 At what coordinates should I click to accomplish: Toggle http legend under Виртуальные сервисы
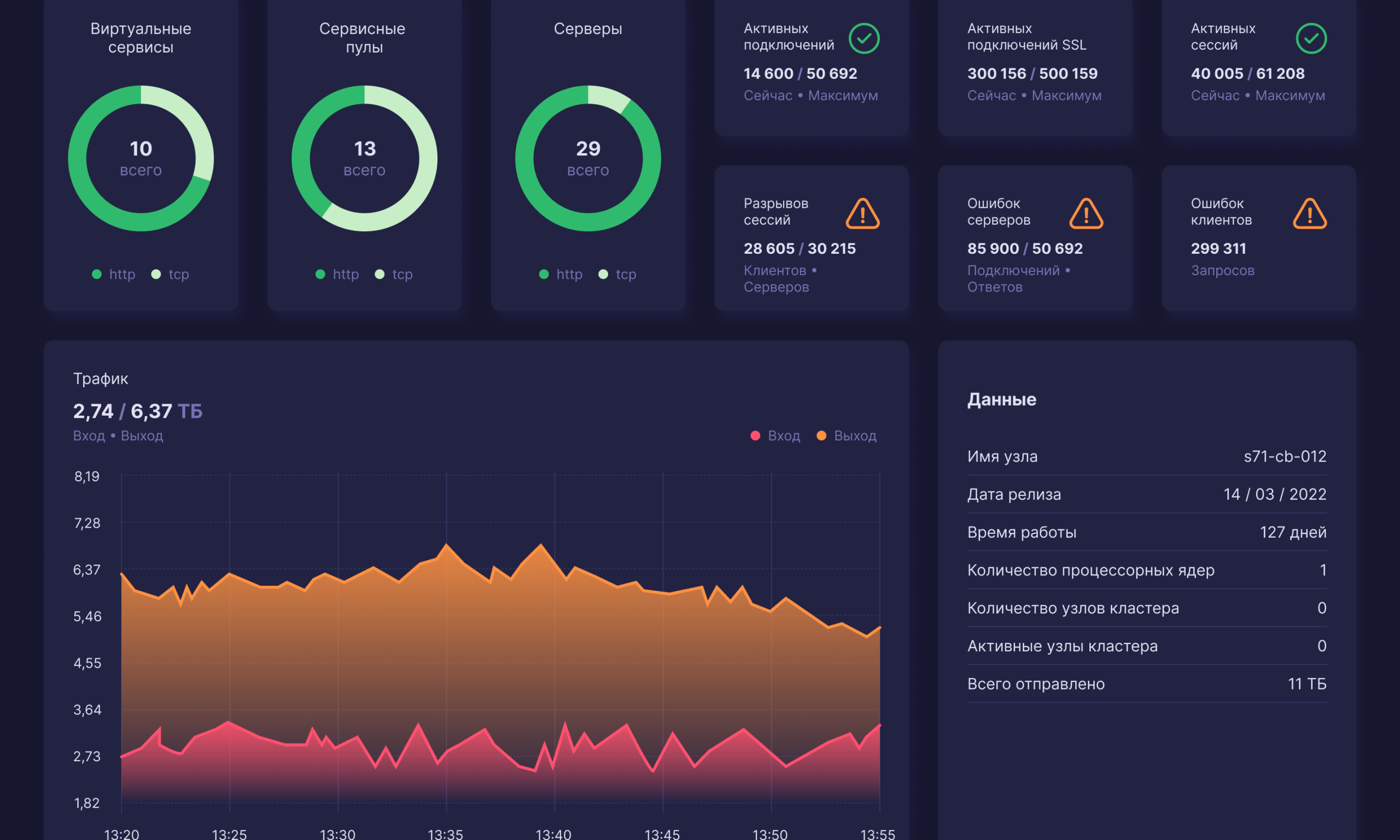pyautogui.click(x=114, y=275)
